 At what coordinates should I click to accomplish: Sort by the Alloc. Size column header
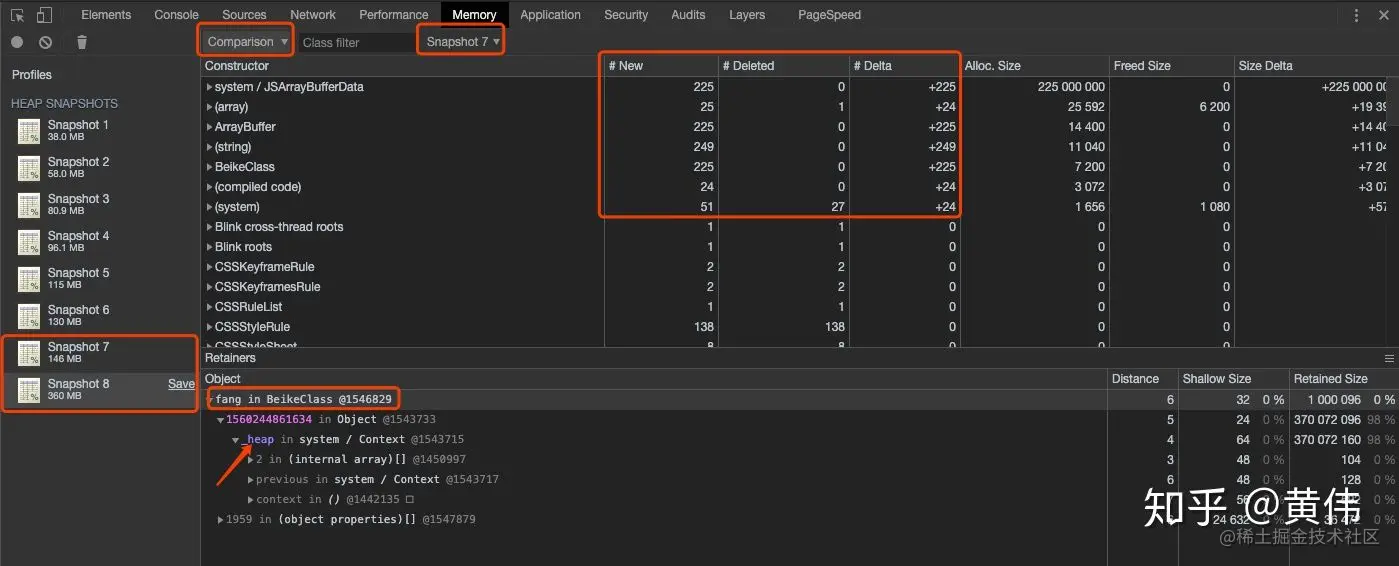coord(1034,66)
